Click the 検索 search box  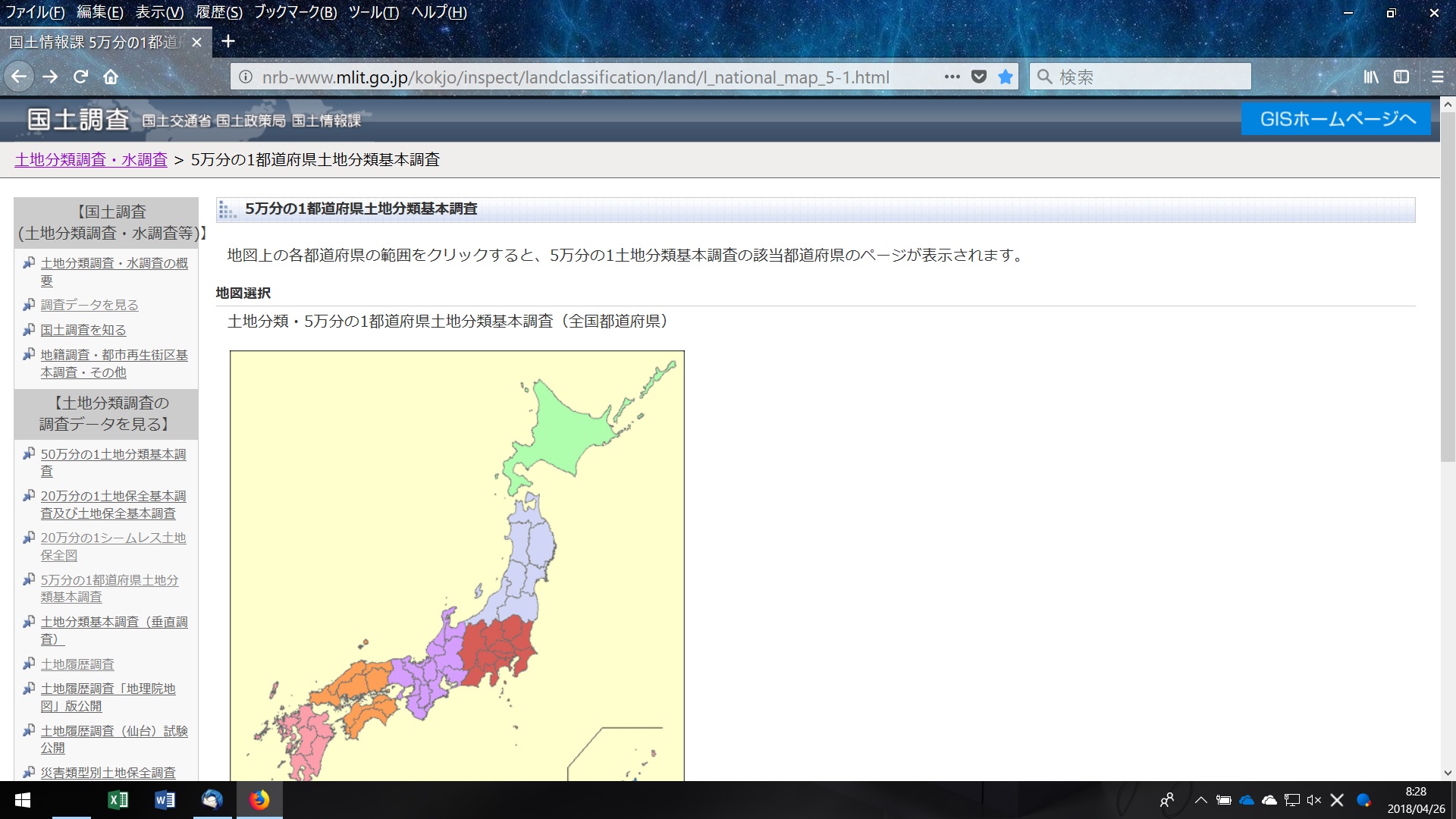1140,77
